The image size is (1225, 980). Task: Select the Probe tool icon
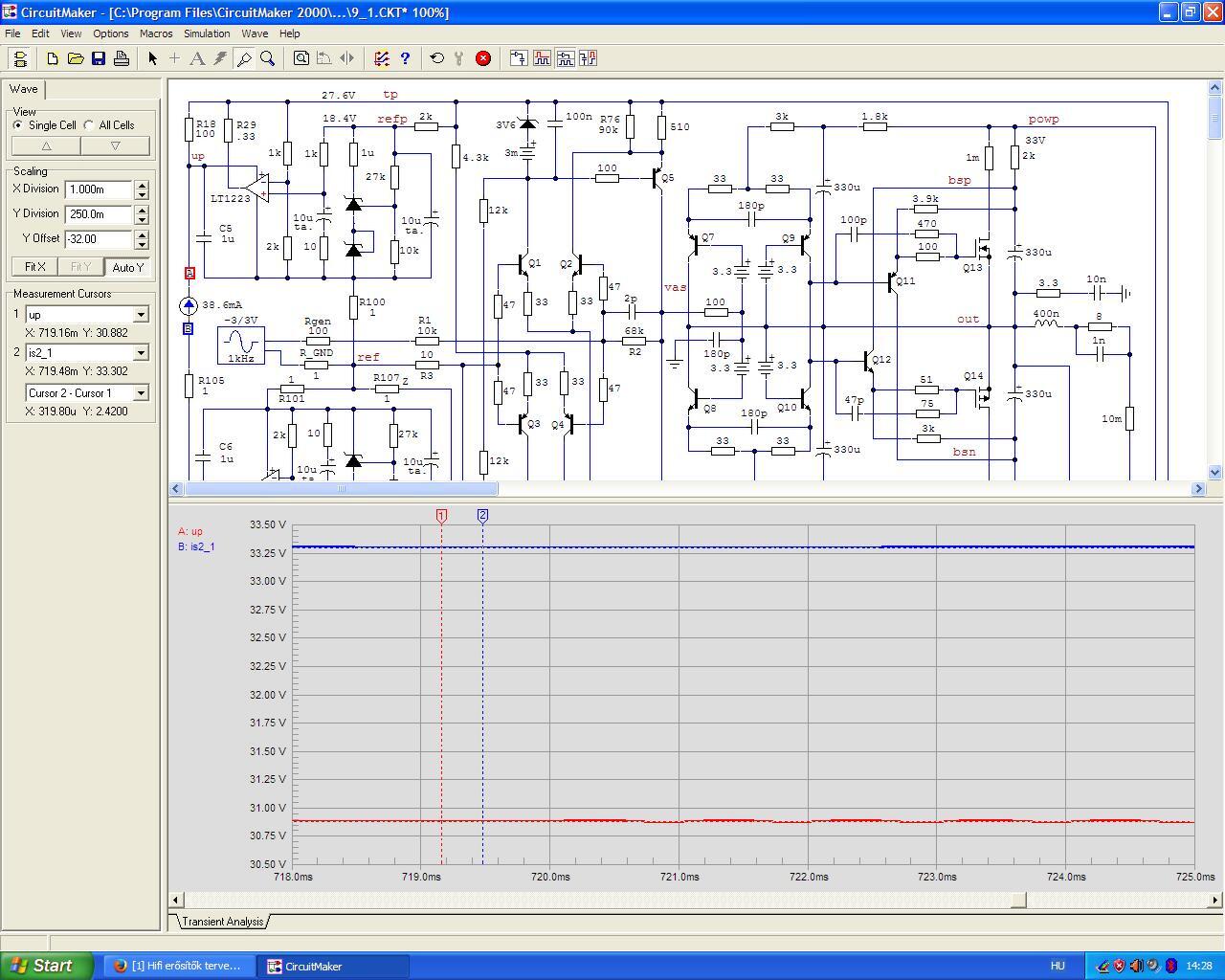(x=244, y=58)
